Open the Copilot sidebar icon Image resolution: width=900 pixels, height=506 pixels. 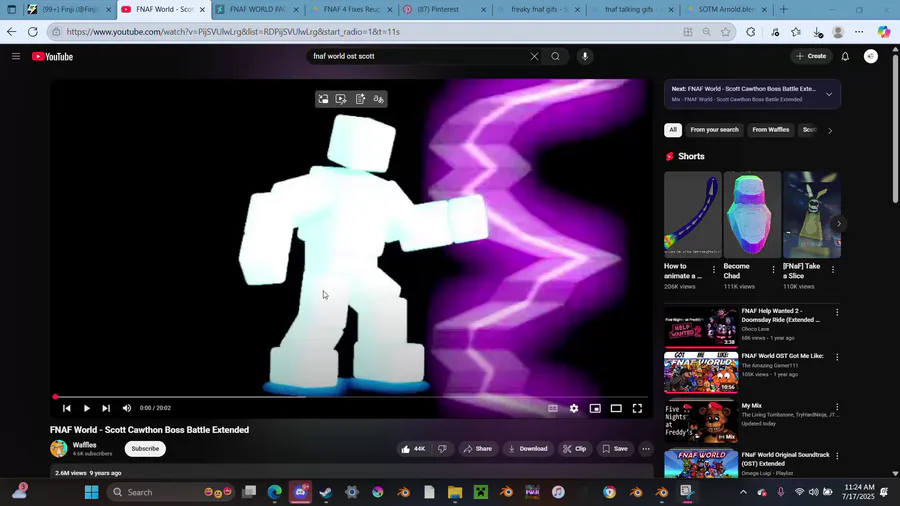[x=884, y=32]
